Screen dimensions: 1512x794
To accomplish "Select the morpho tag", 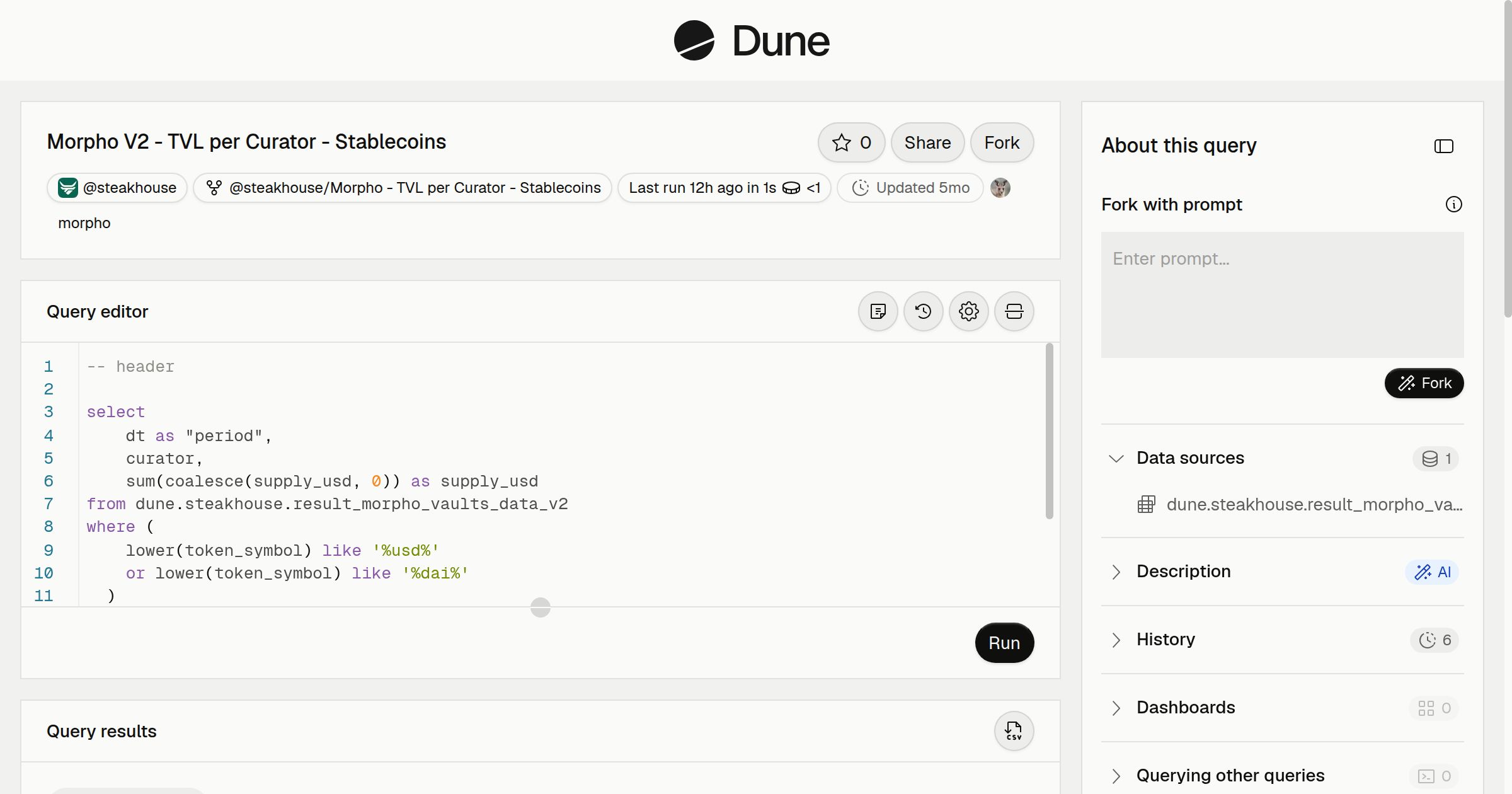I will pyautogui.click(x=84, y=223).
